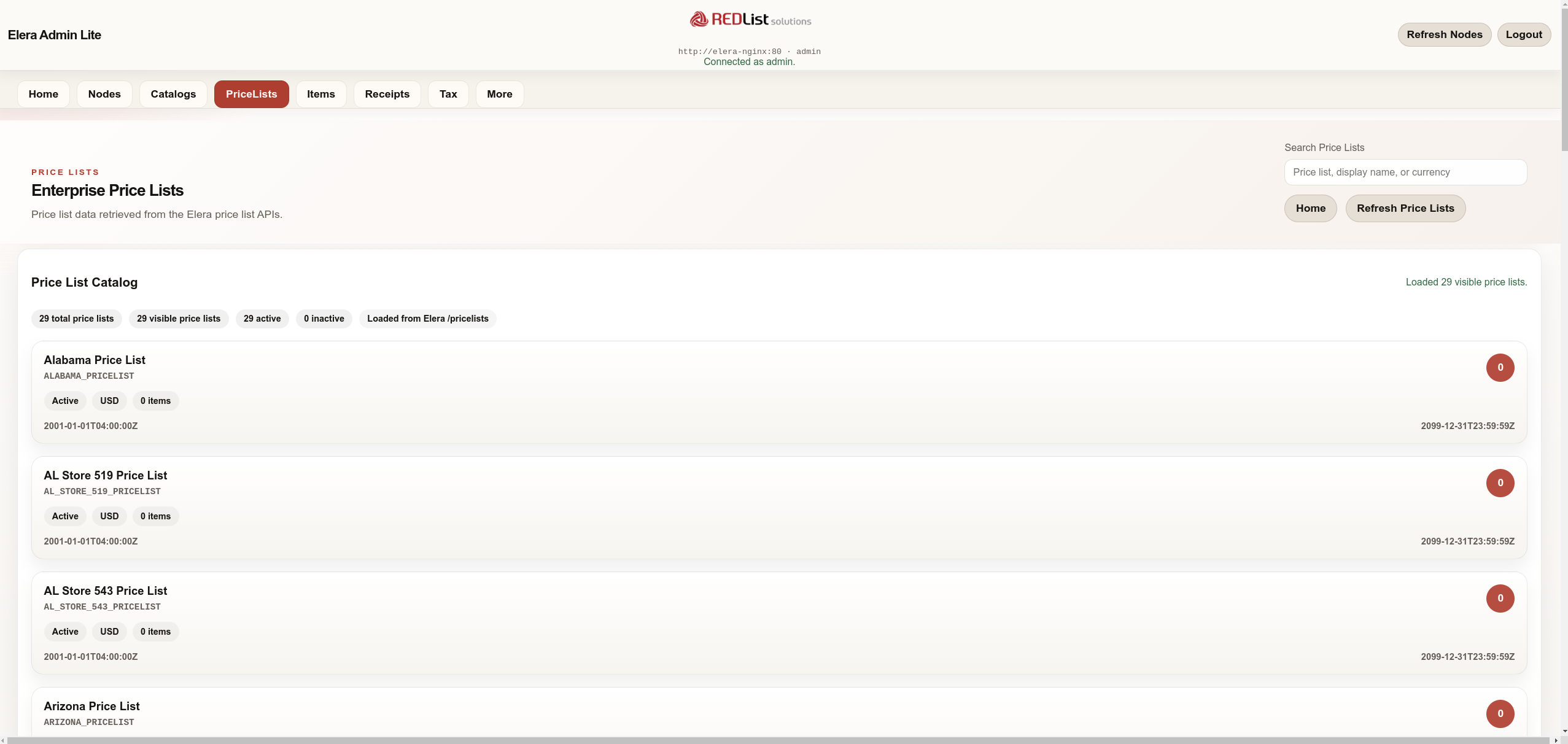
Task: Click the Logout button
Action: (1523, 34)
